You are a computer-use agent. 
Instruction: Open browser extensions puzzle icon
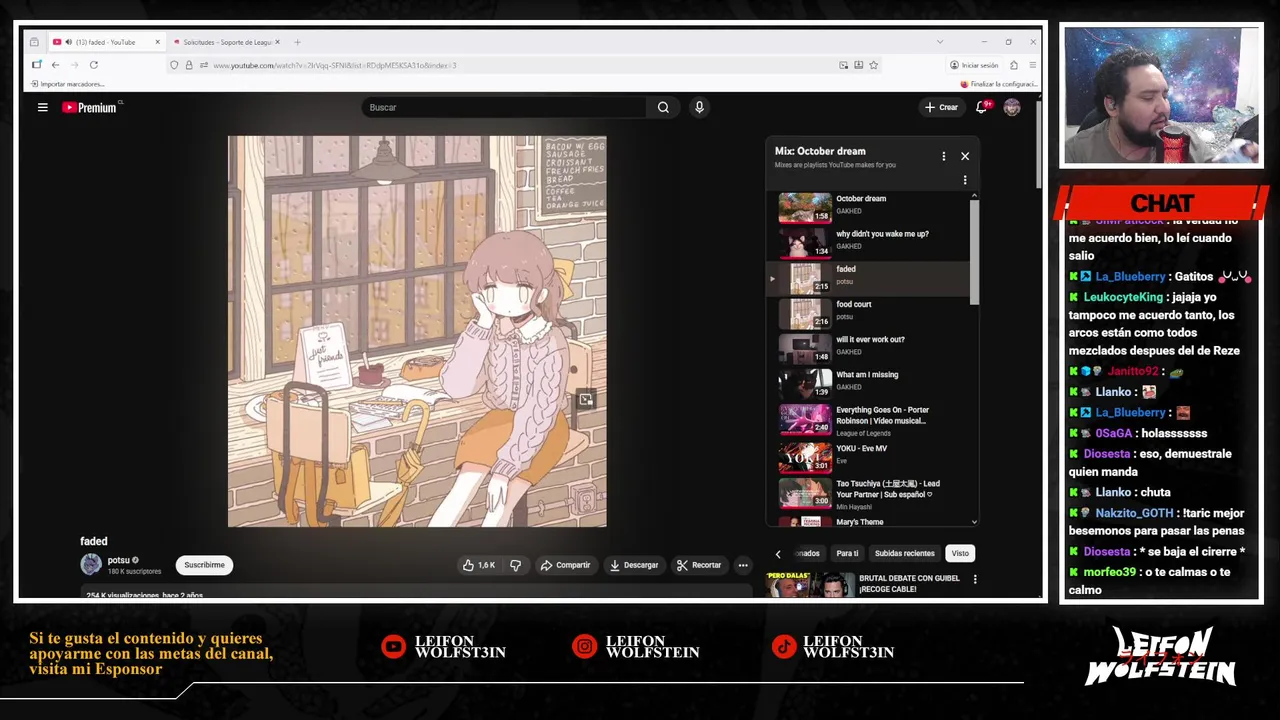pos(1013,65)
